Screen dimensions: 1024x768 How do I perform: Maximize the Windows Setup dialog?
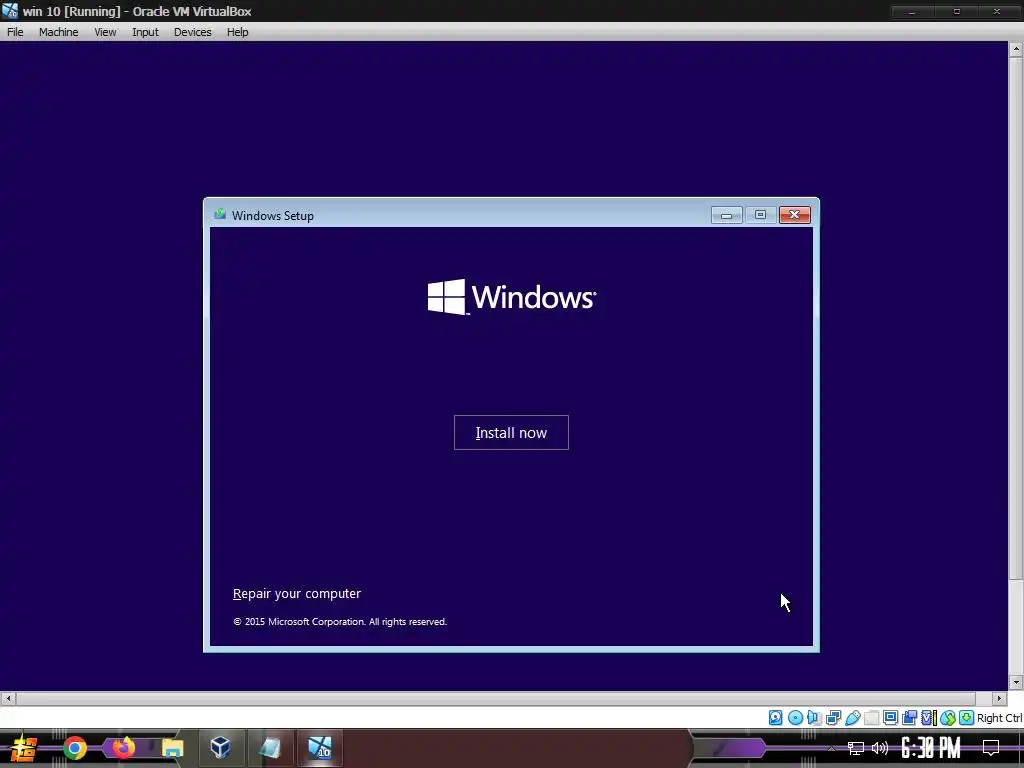click(760, 215)
